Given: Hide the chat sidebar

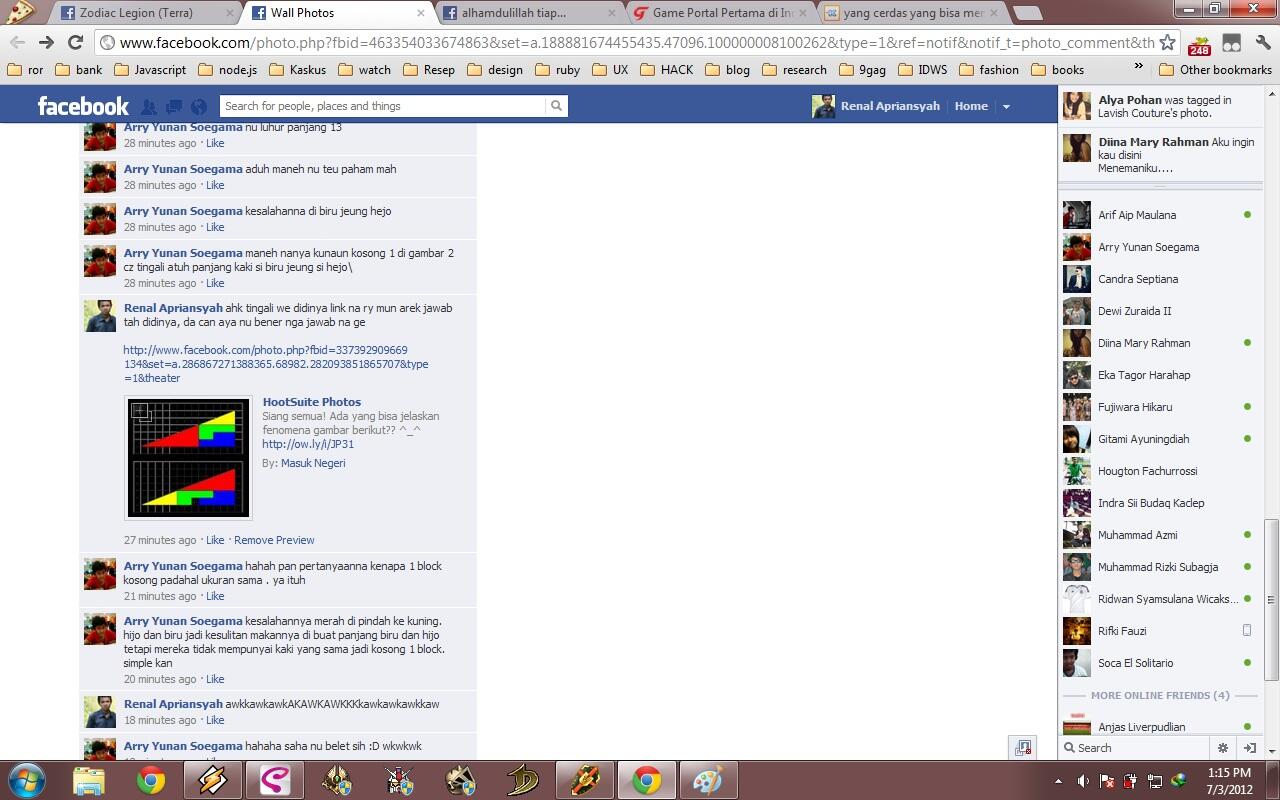Looking at the screenshot, I should click(1249, 747).
